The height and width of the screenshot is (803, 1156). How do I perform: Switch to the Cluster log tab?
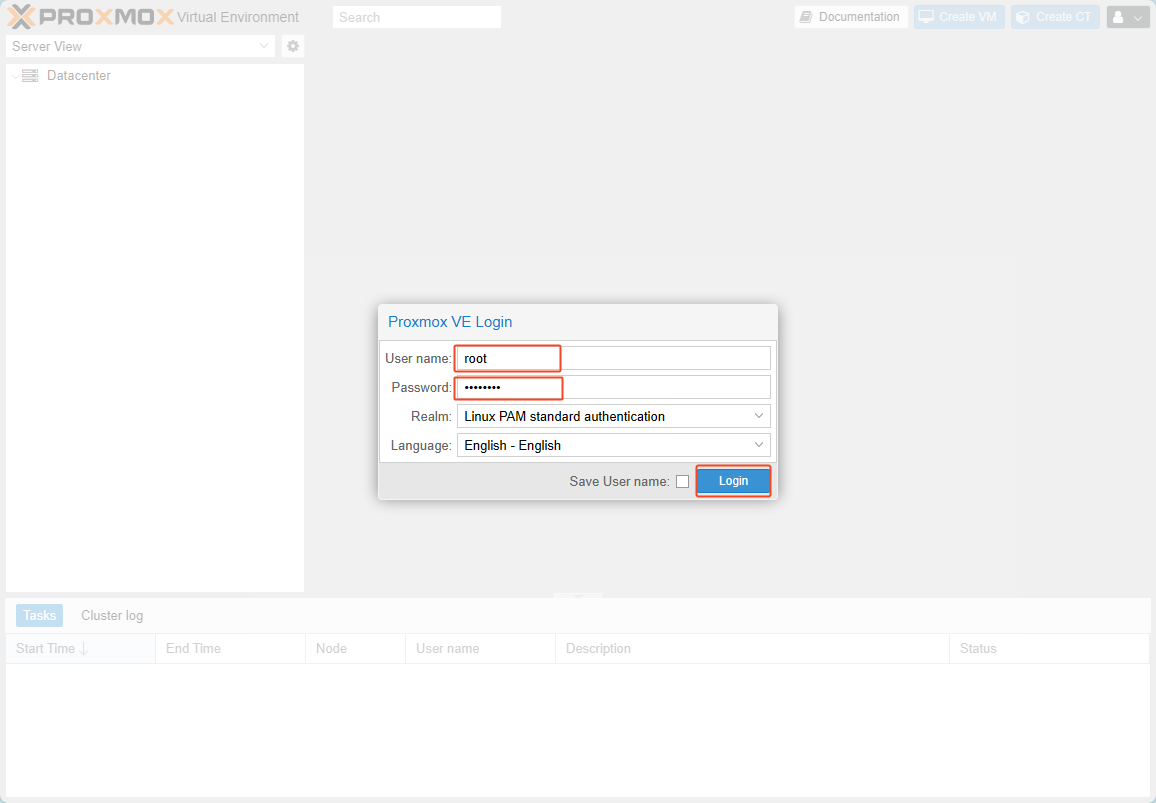click(x=112, y=616)
